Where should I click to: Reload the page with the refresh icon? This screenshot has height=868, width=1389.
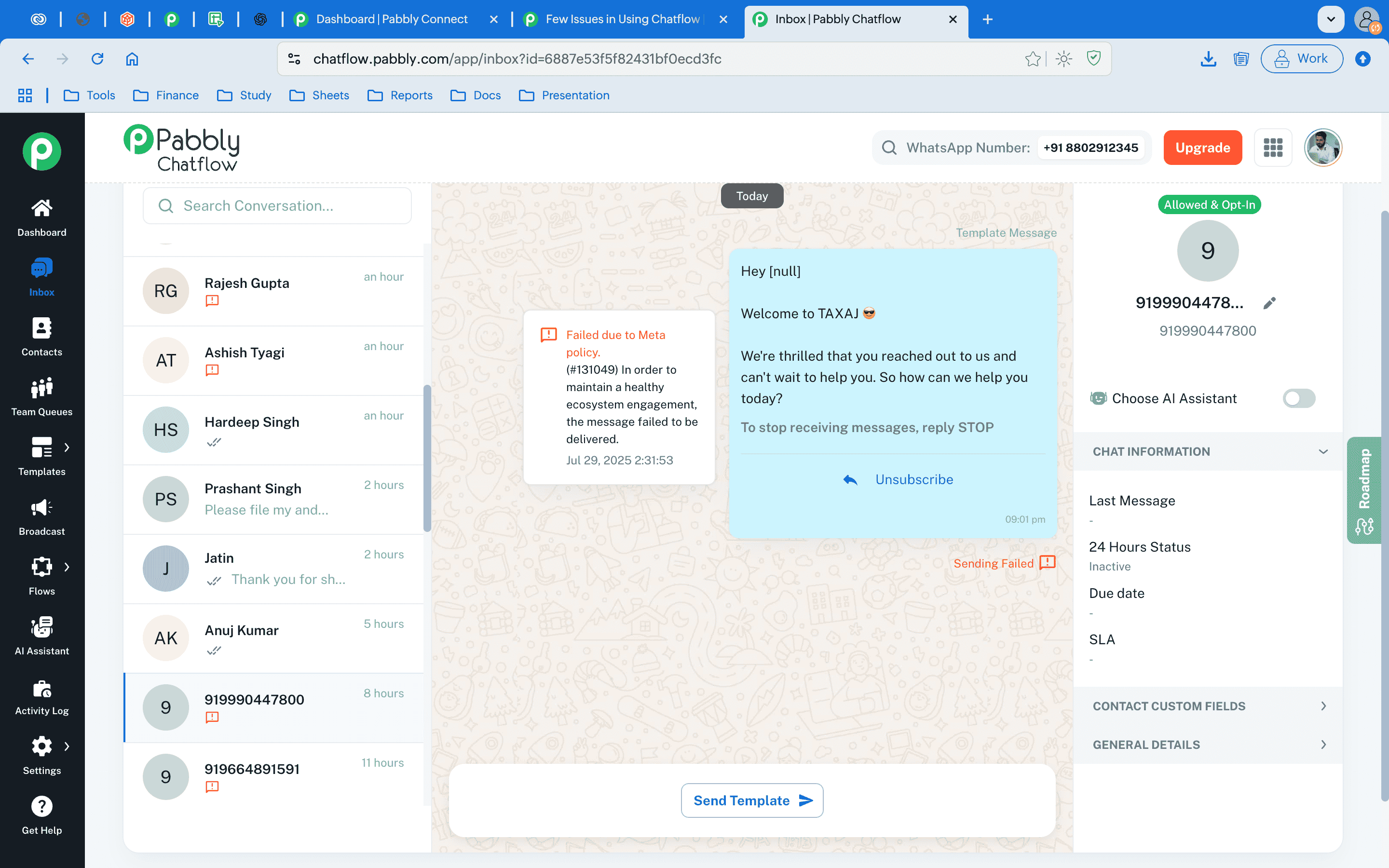pos(97,58)
